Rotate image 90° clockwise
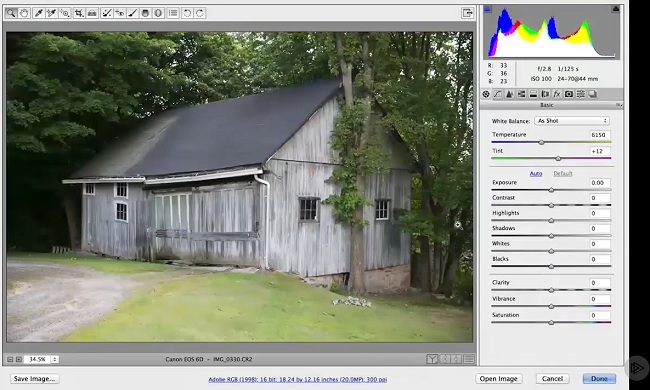This screenshot has height=390, width=650. point(200,13)
